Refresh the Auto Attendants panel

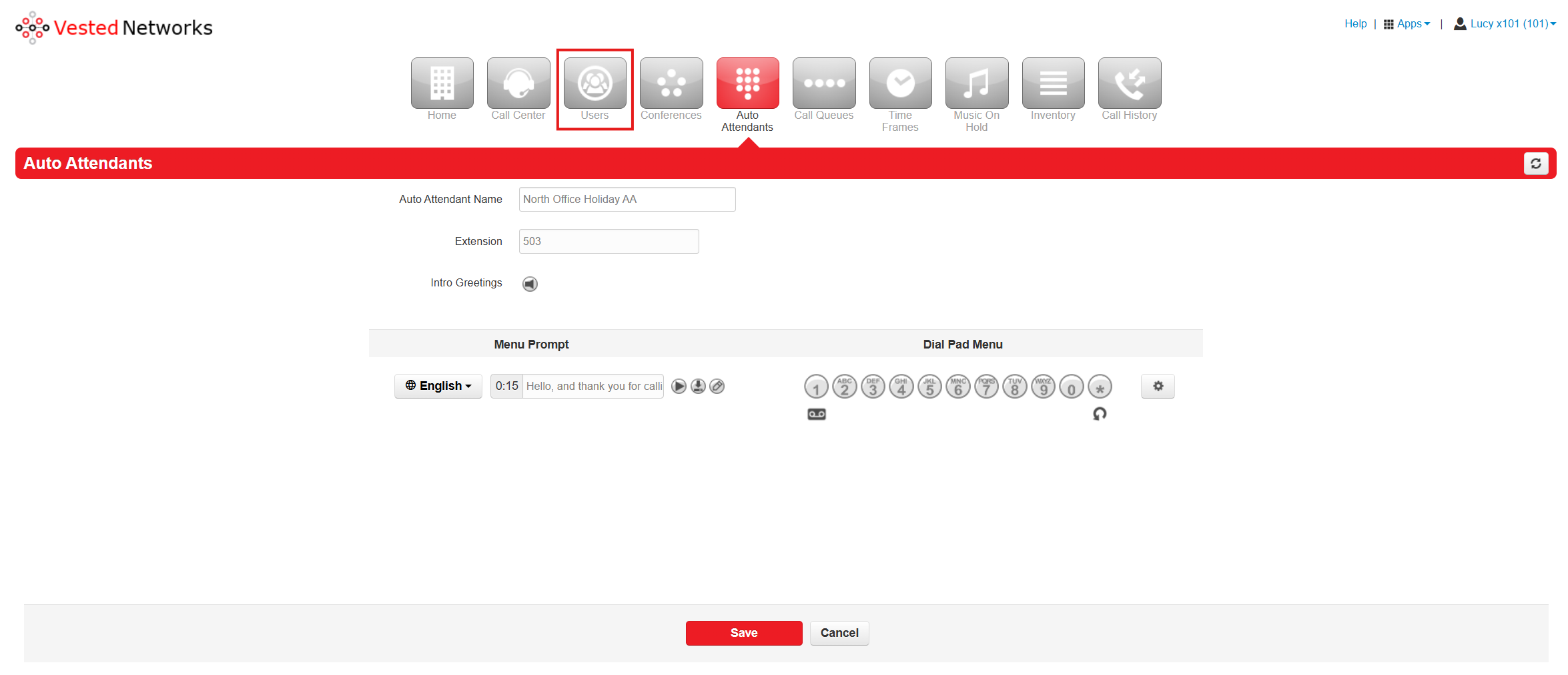point(1535,164)
